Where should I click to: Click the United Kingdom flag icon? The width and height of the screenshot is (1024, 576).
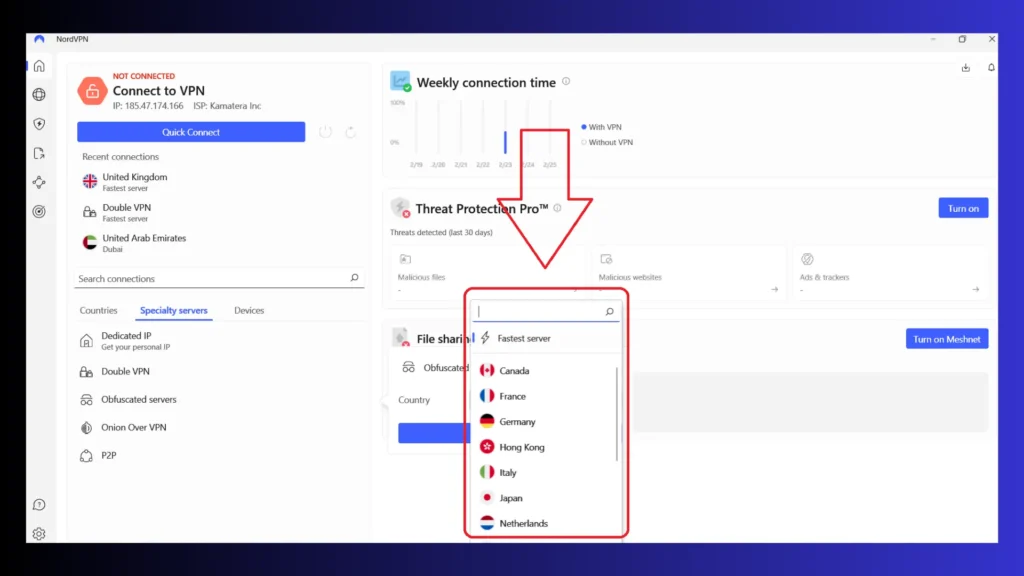[90, 182]
